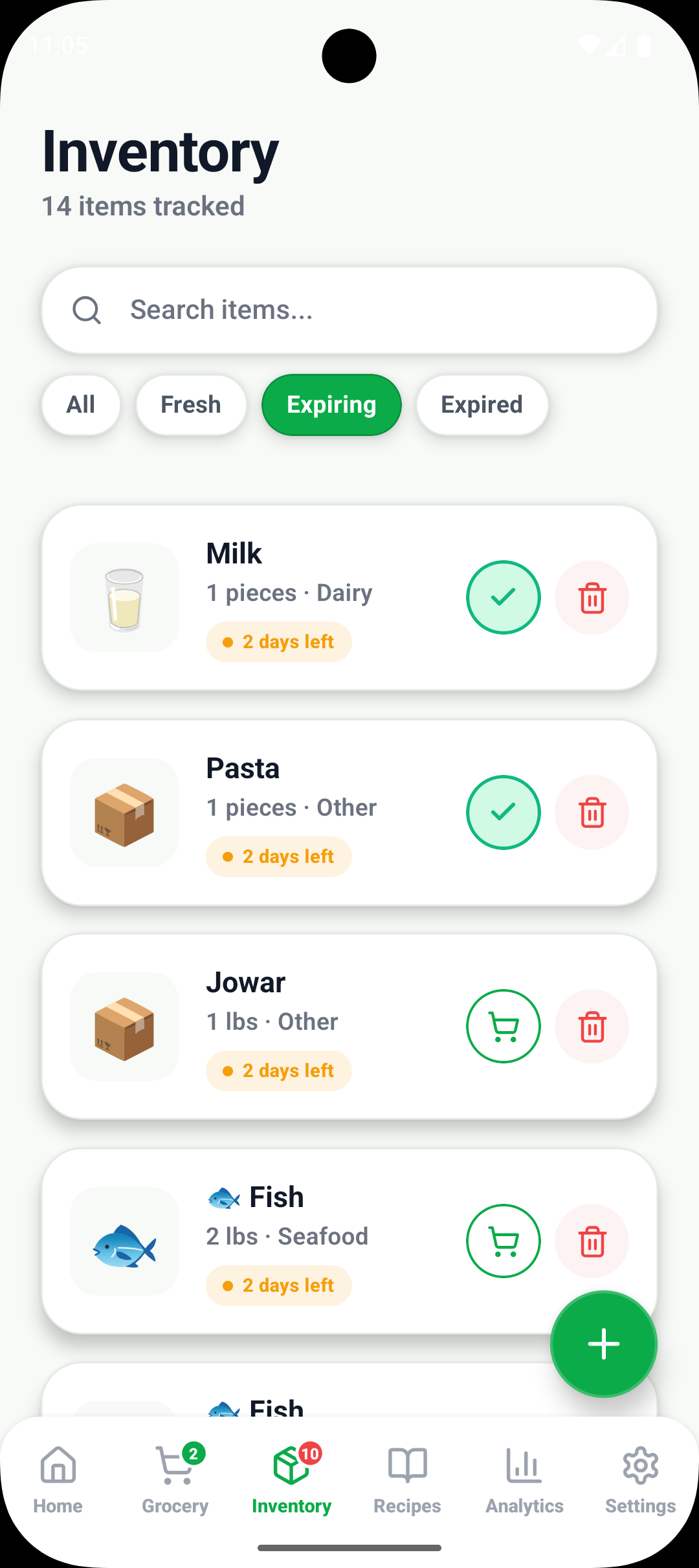Delete the Pasta item
The height and width of the screenshot is (1568, 699).
pos(592,812)
